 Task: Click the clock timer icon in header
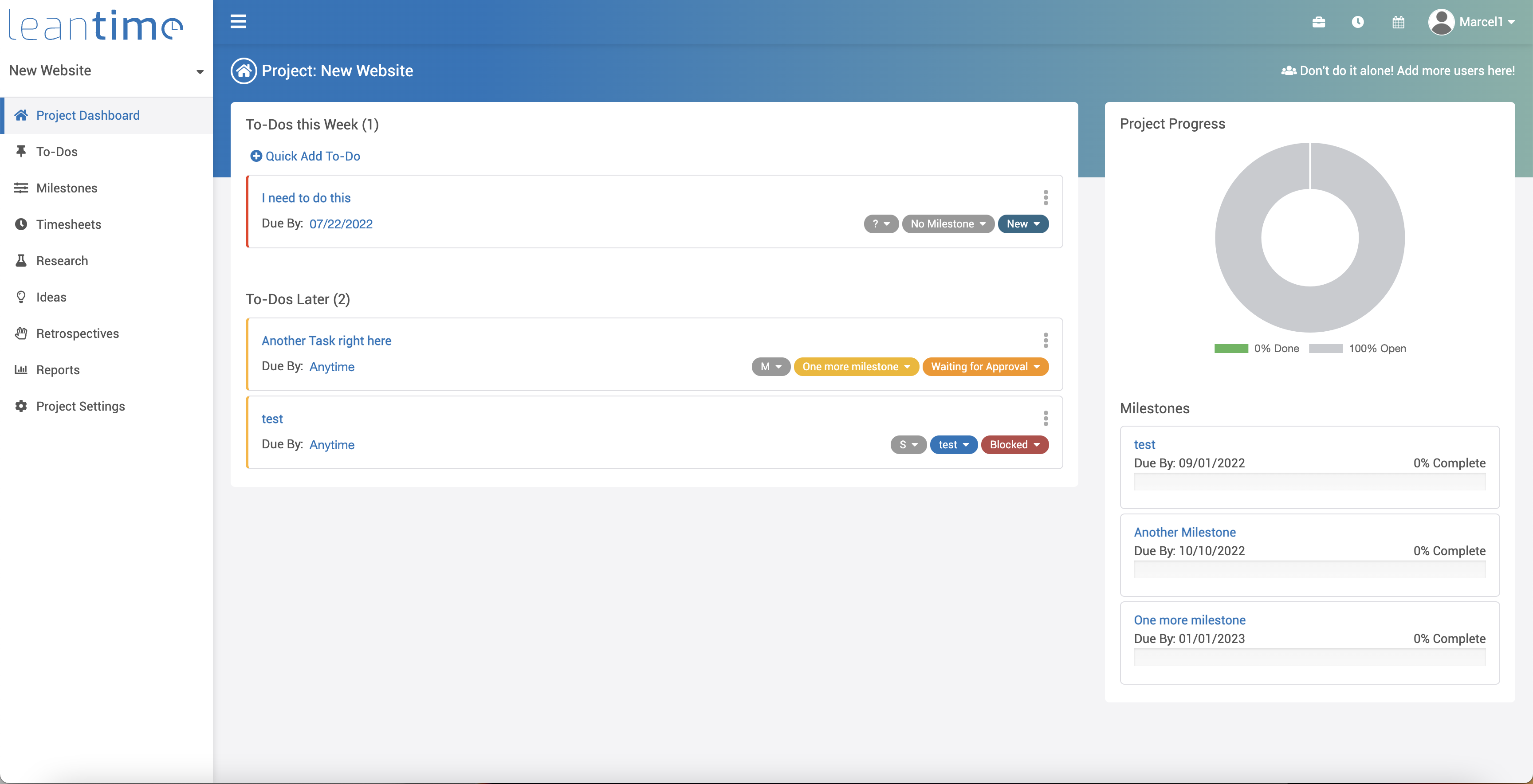tap(1357, 22)
